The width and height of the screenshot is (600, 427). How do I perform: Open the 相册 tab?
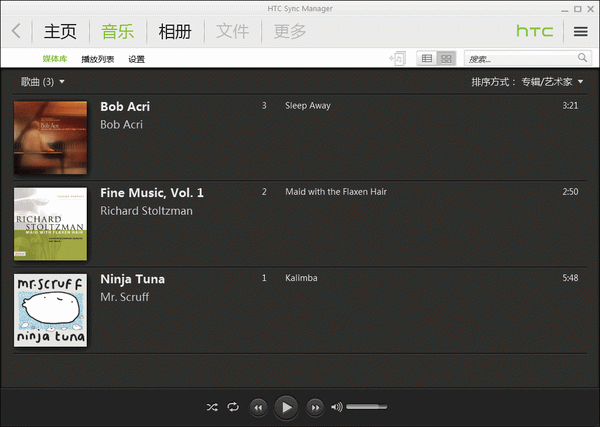[175, 31]
